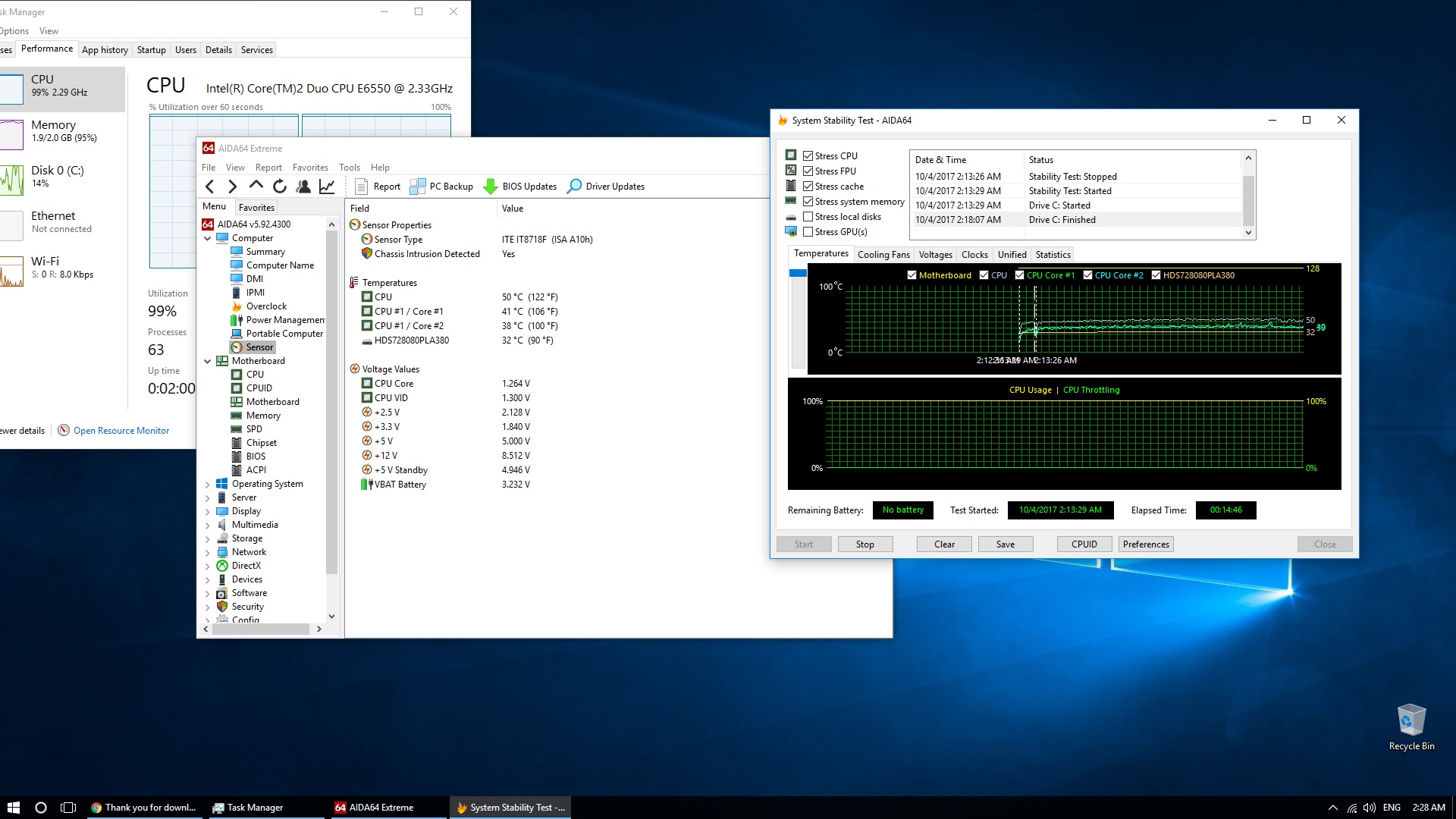Click the AIDA64 back navigation arrow
The image size is (1456, 819).
pyautogui.click(x=210, y=187)
